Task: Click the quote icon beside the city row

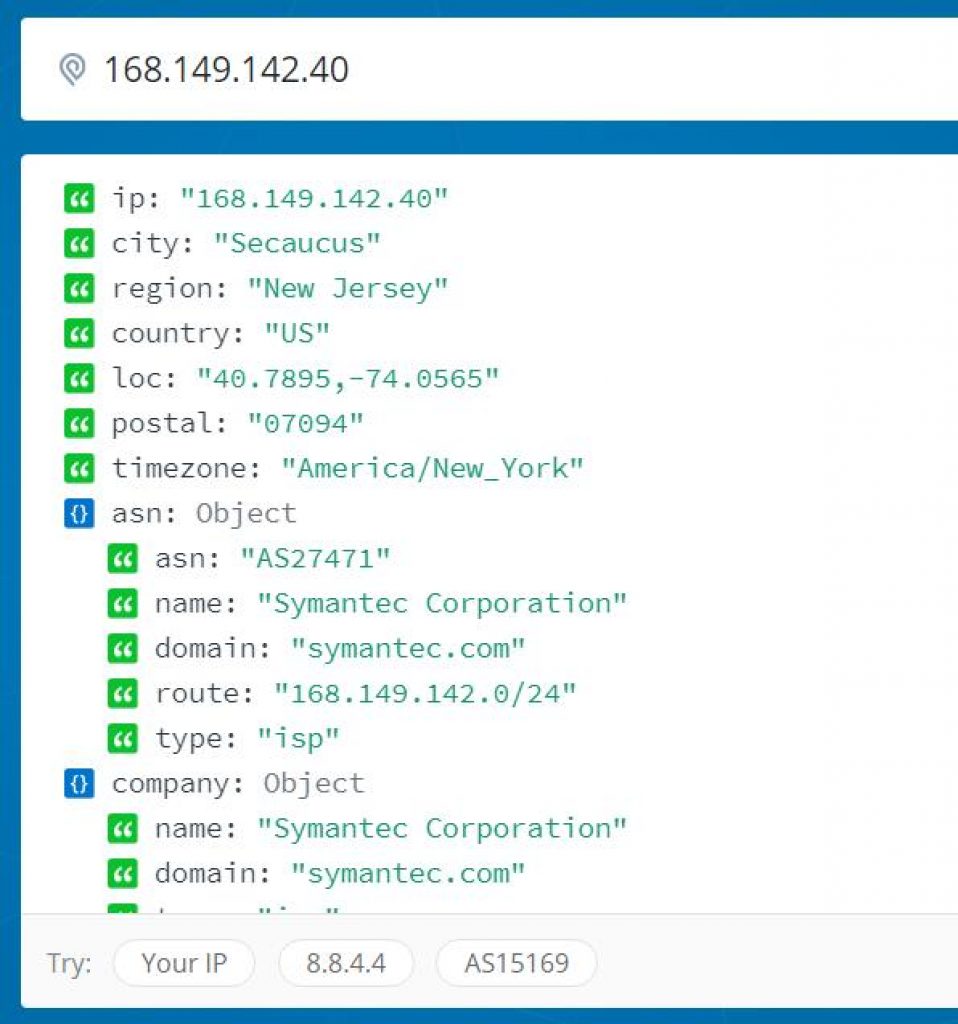Action: point(79,244)
